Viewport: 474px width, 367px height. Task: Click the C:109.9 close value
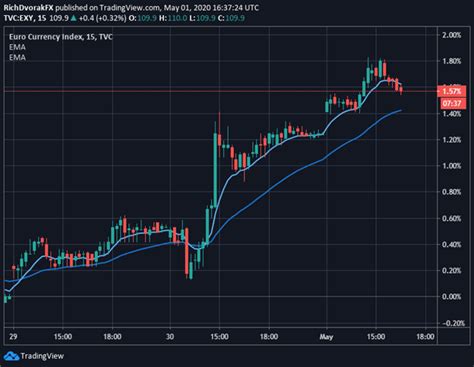point(231,18)
